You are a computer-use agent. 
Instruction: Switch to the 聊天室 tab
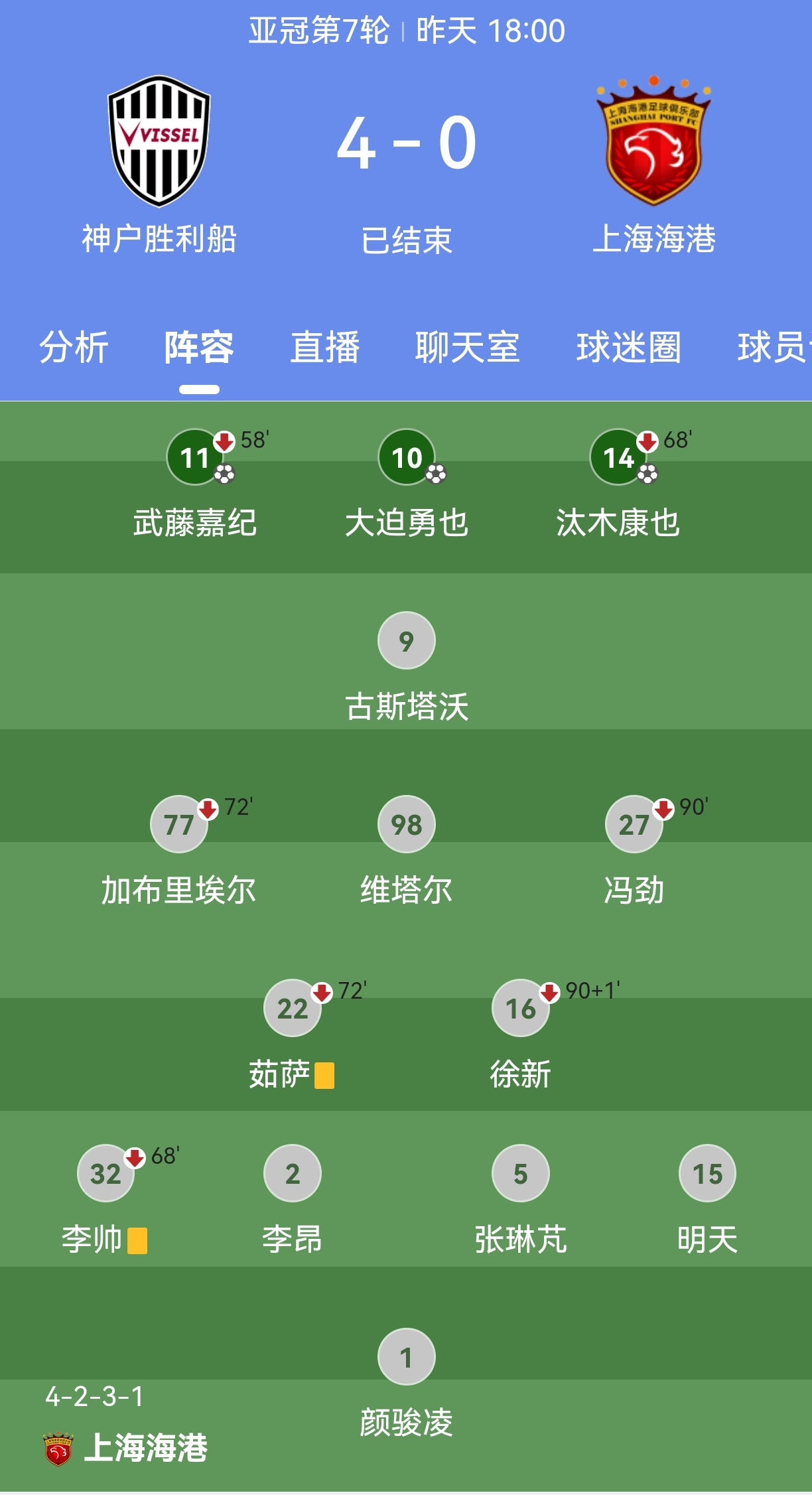point(468,347)
